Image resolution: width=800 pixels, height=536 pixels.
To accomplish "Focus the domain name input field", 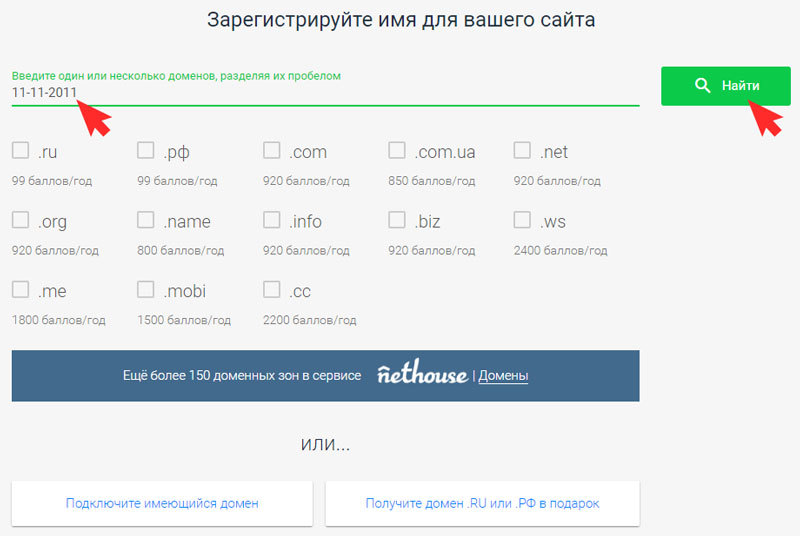I will point(326,93).
